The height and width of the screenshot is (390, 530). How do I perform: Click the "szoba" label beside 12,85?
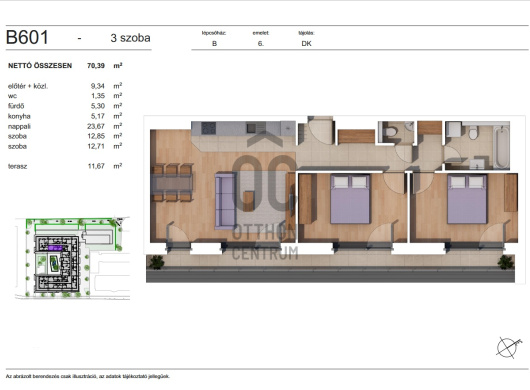click(17, 136)
